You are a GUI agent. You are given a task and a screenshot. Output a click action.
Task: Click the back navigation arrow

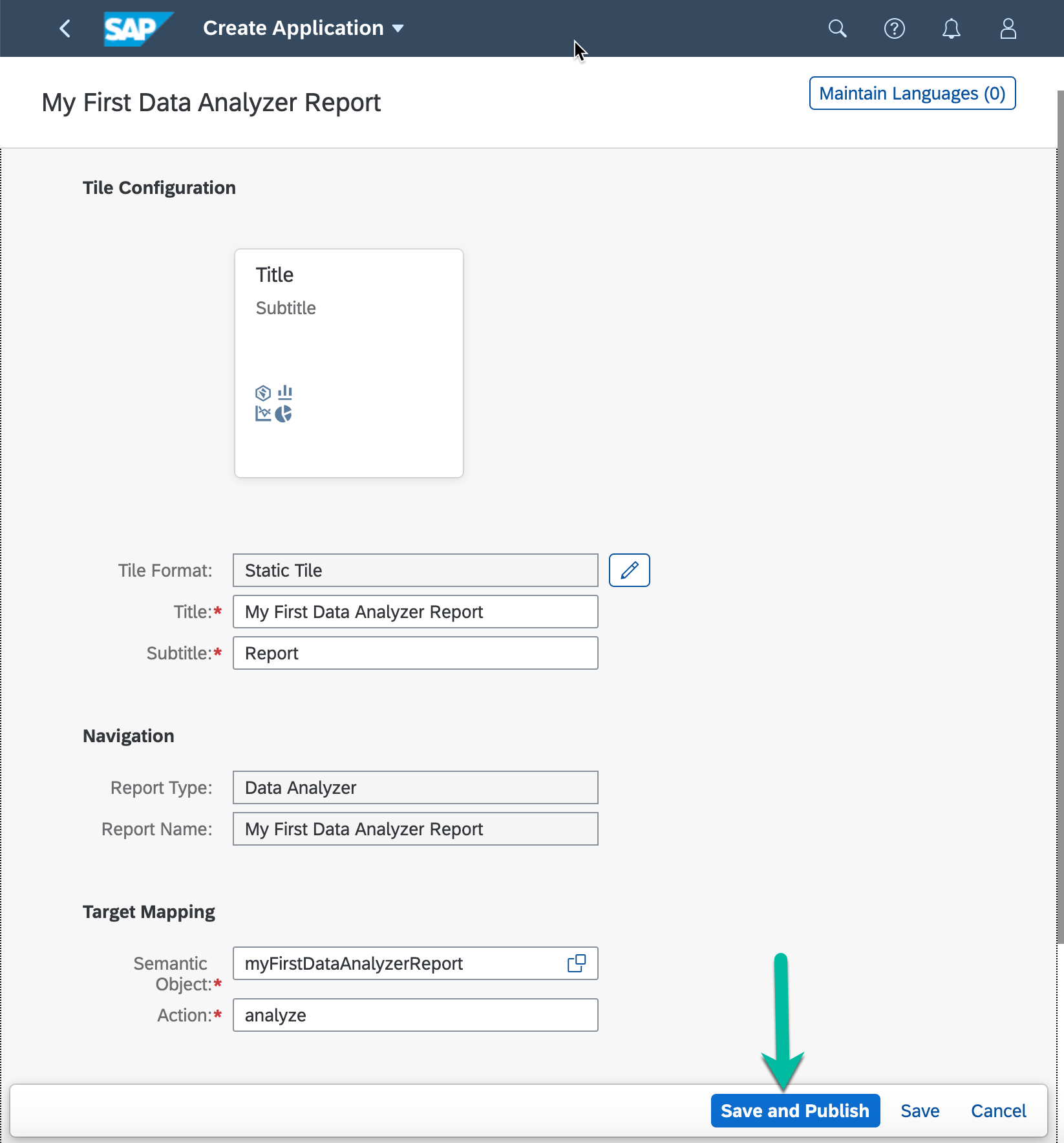(x=65, y=28)
